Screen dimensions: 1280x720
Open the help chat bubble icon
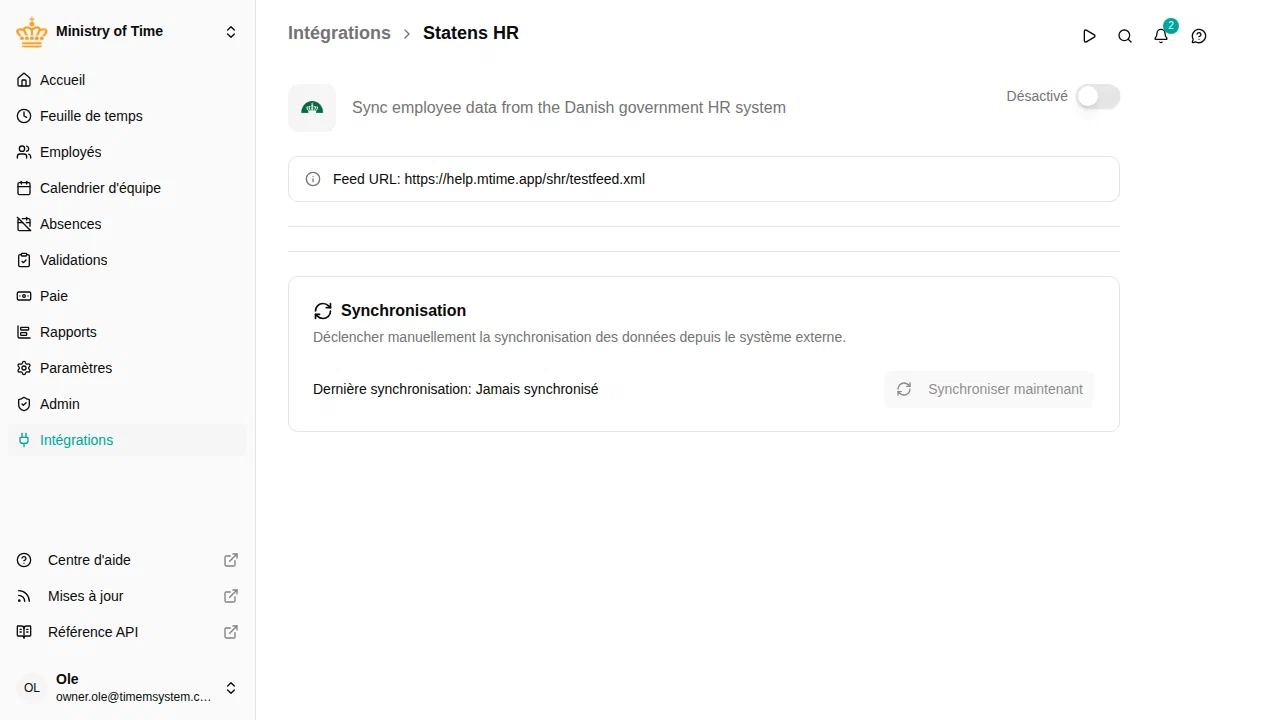[x=1199, y=36]
